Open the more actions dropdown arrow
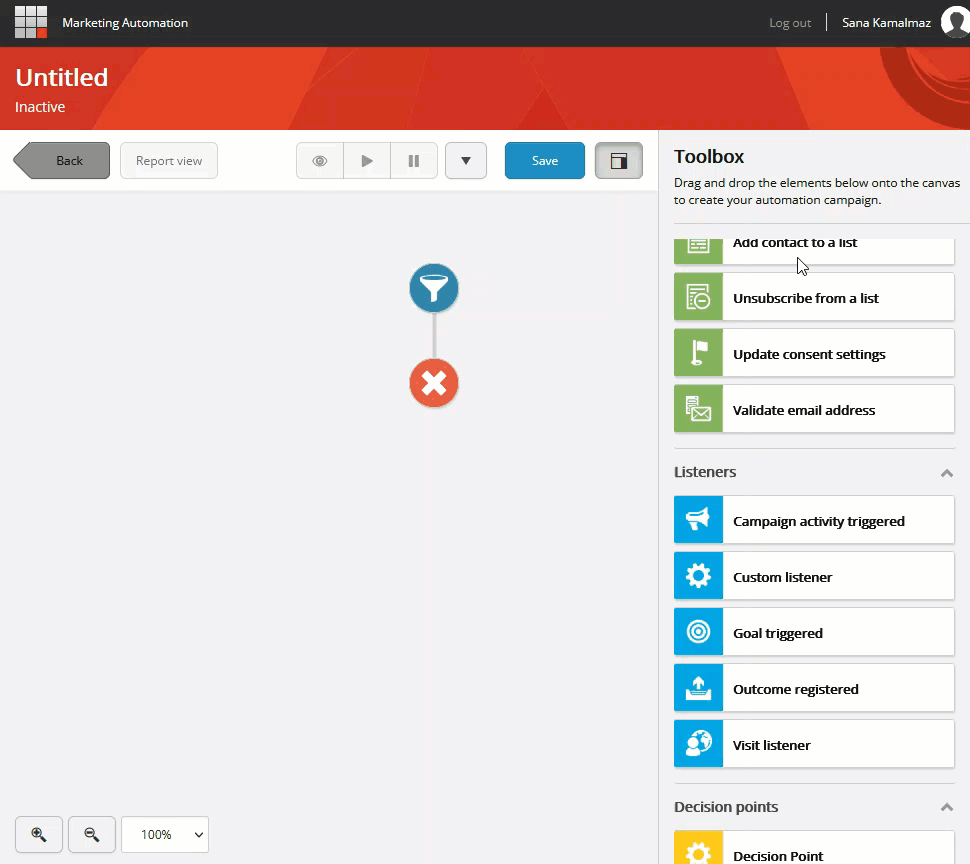This screenshot has width=970, height=864. tap(466, 161)
